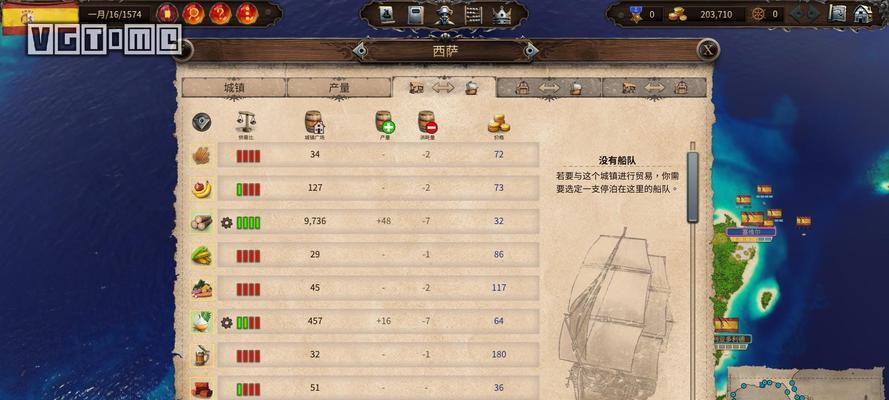Click the banana goods row

click(x=364, y=188)
